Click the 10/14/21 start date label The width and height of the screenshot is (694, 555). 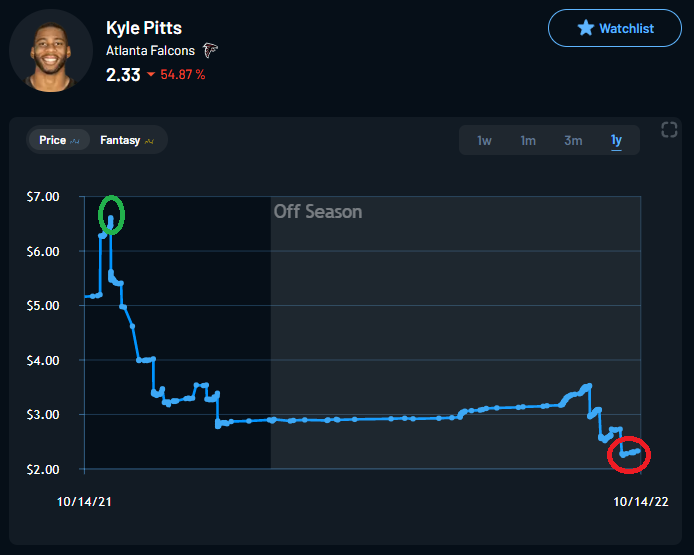click(x=84, y=500)
